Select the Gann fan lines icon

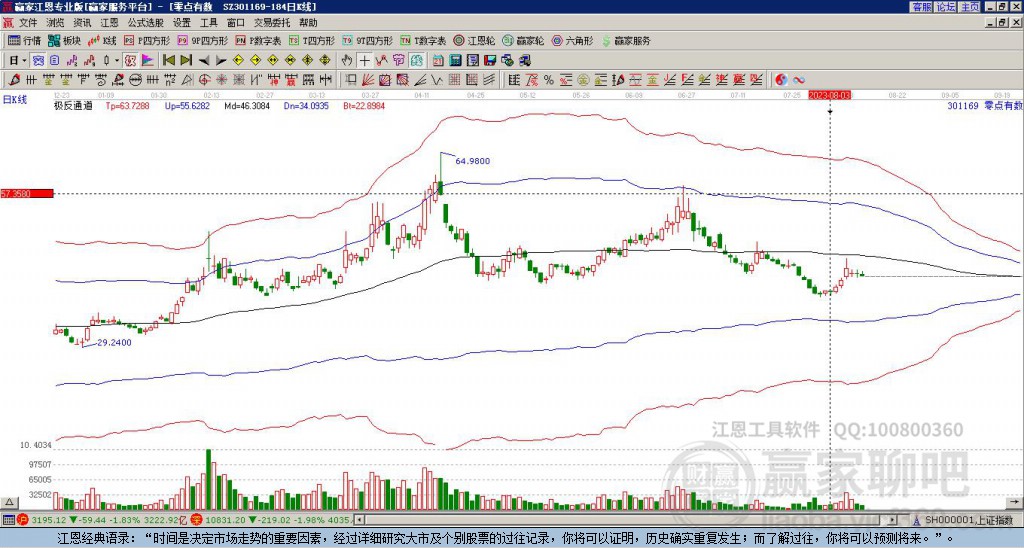[x=367, y=80]
